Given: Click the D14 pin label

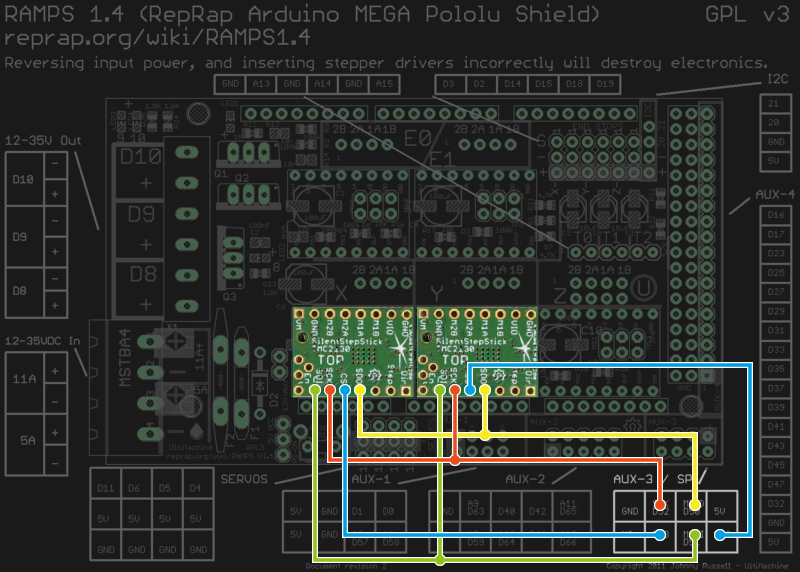Looking at the screenshot, I should [512, 84].
